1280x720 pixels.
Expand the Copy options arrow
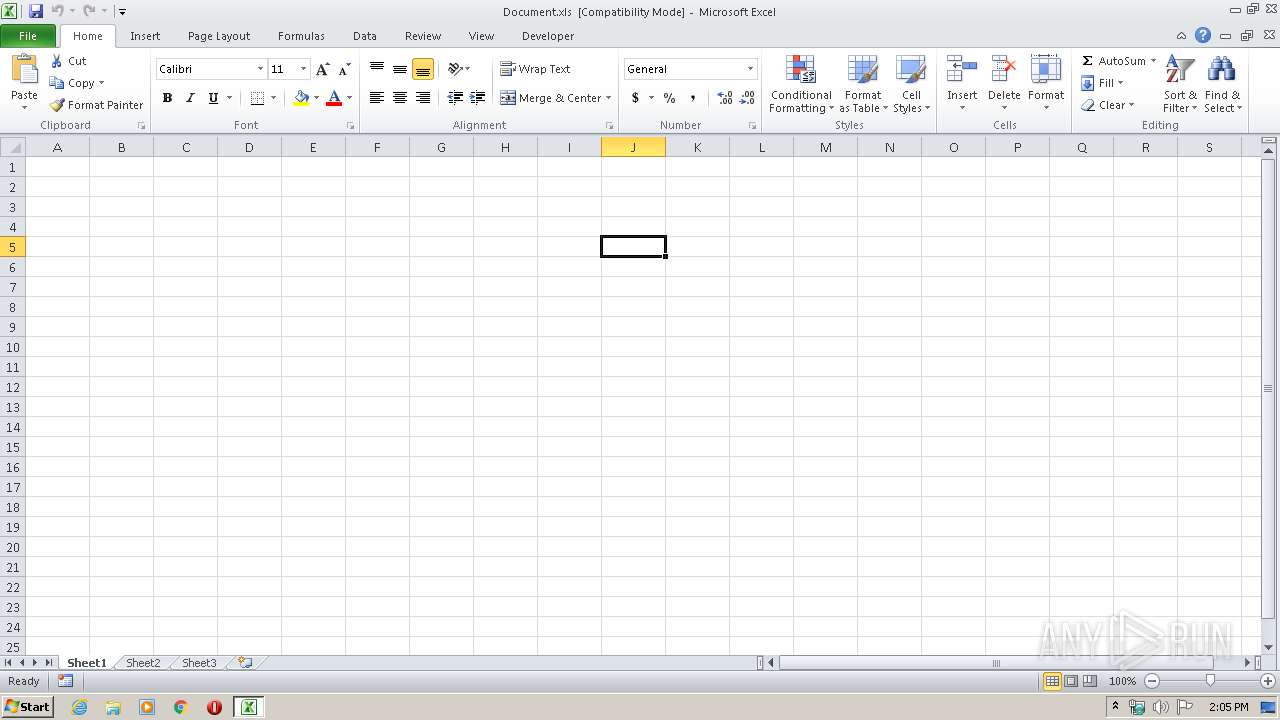[101, 83]
